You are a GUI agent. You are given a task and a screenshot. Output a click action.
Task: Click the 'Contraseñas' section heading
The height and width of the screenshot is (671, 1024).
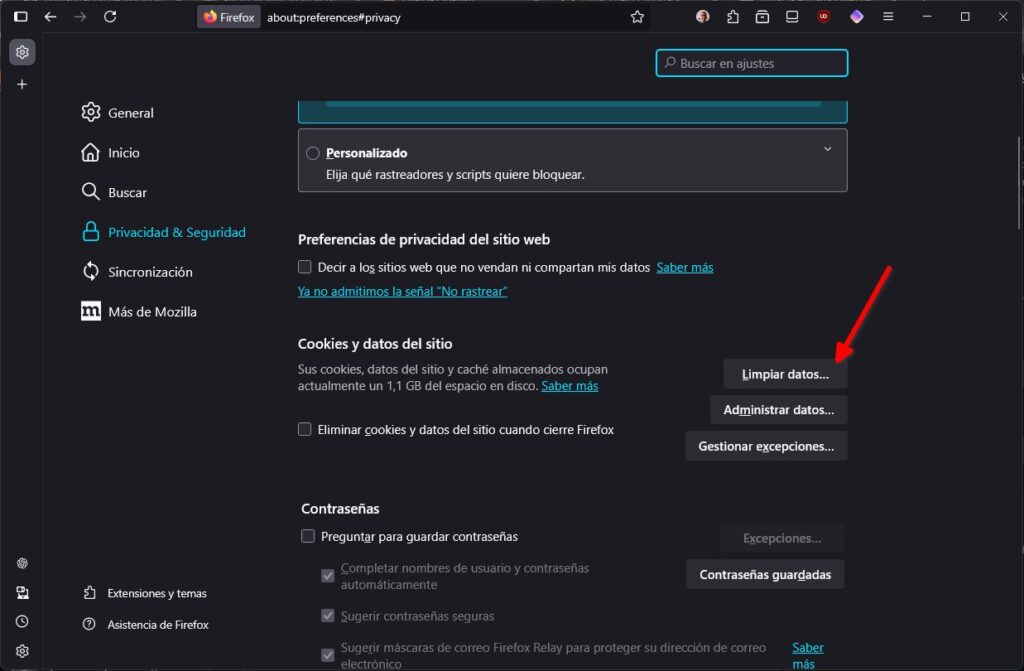[x=340, y=508]
